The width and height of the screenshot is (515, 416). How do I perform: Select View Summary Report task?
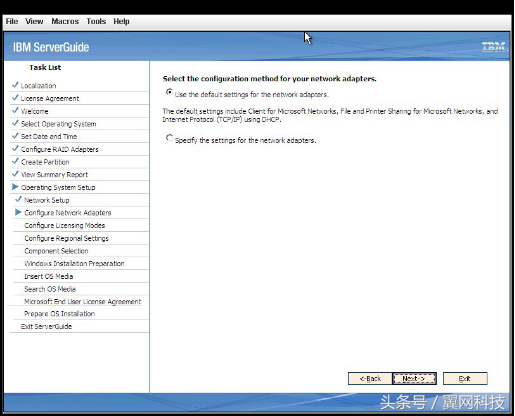(54, 175)
